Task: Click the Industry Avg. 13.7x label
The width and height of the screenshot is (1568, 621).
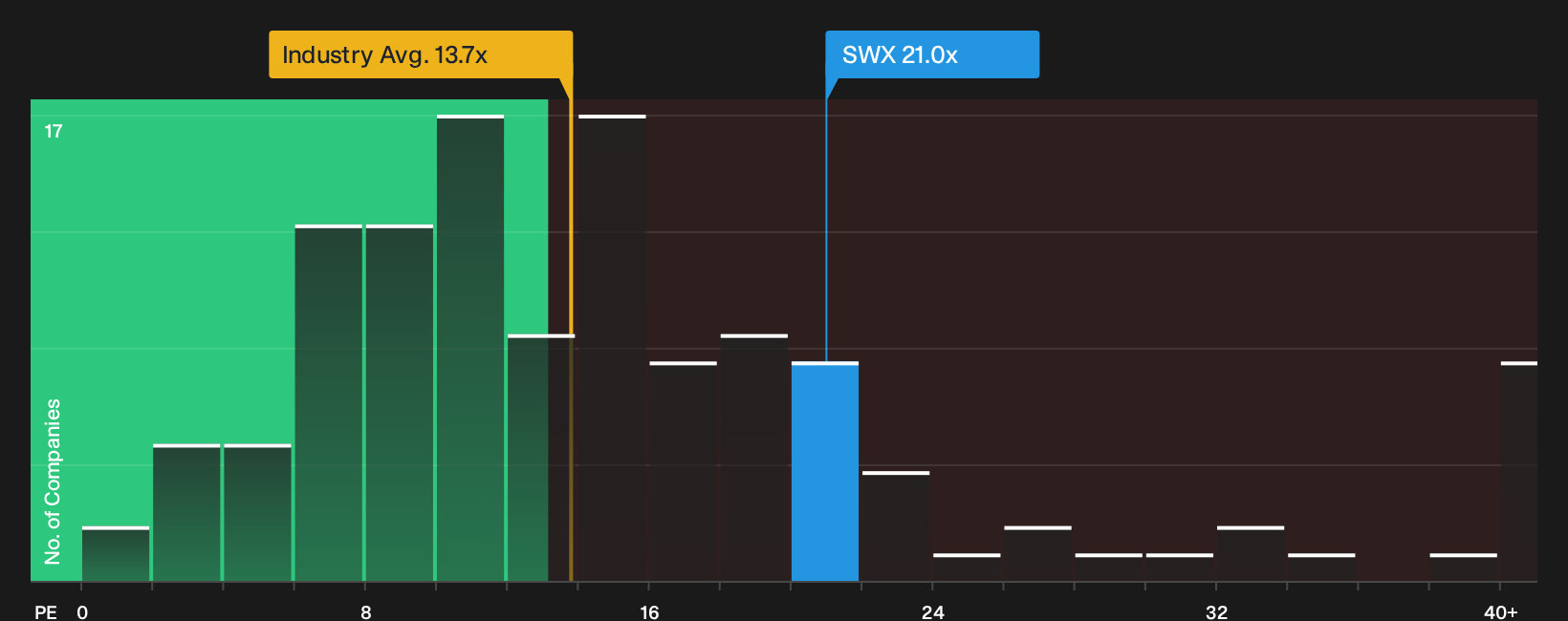Action: point(421,54)
